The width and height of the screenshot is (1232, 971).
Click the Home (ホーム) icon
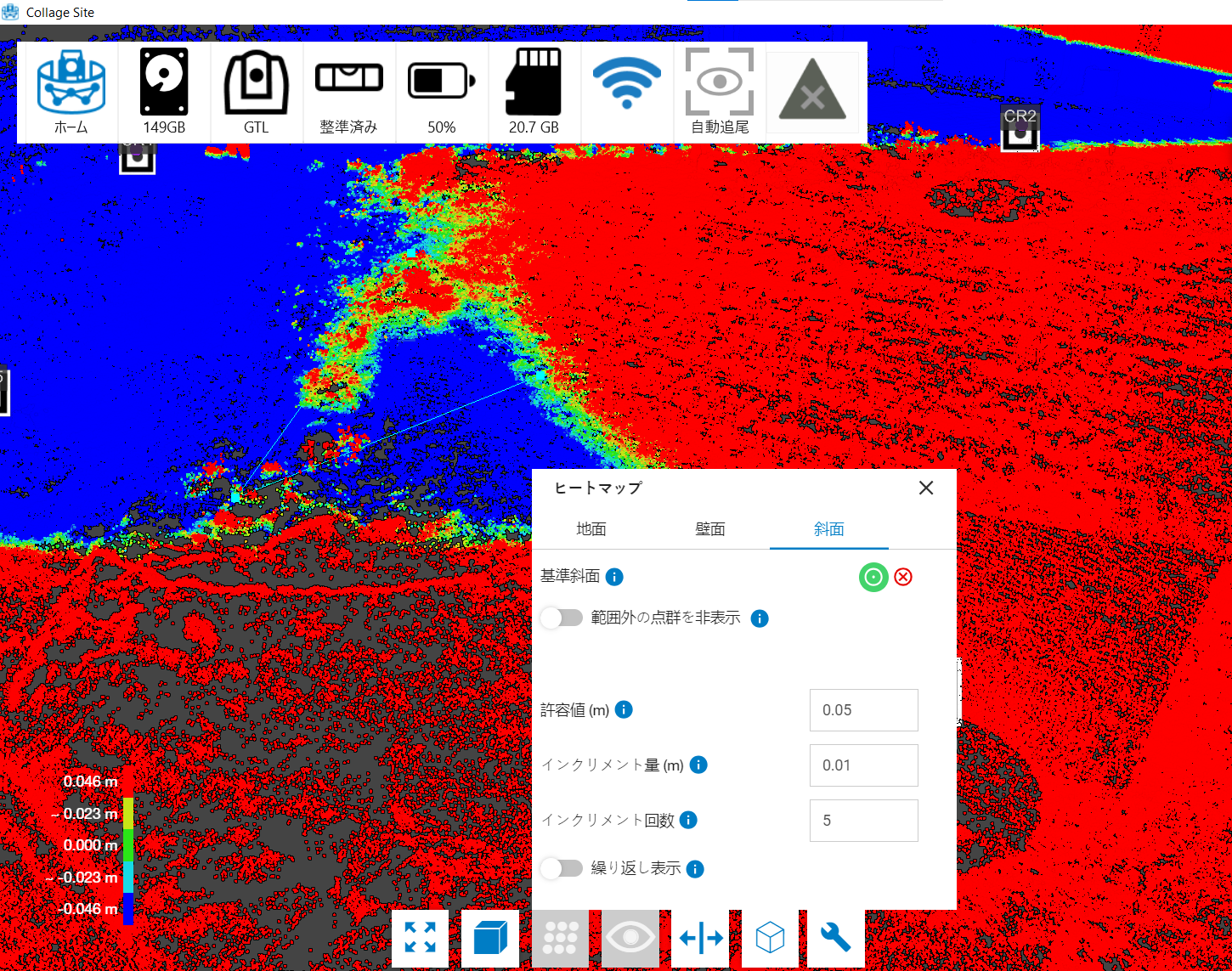pos(71,92)
